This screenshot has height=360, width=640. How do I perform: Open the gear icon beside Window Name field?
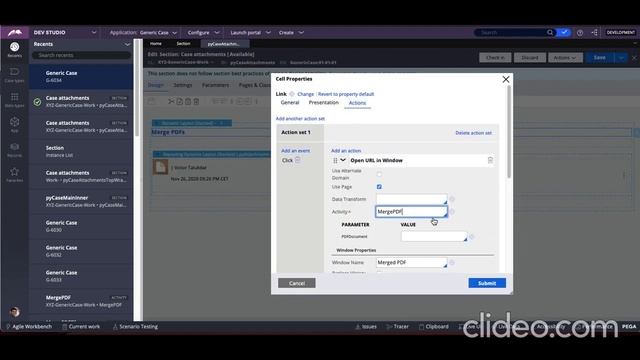pyautogui.click(x=452, y=262)
